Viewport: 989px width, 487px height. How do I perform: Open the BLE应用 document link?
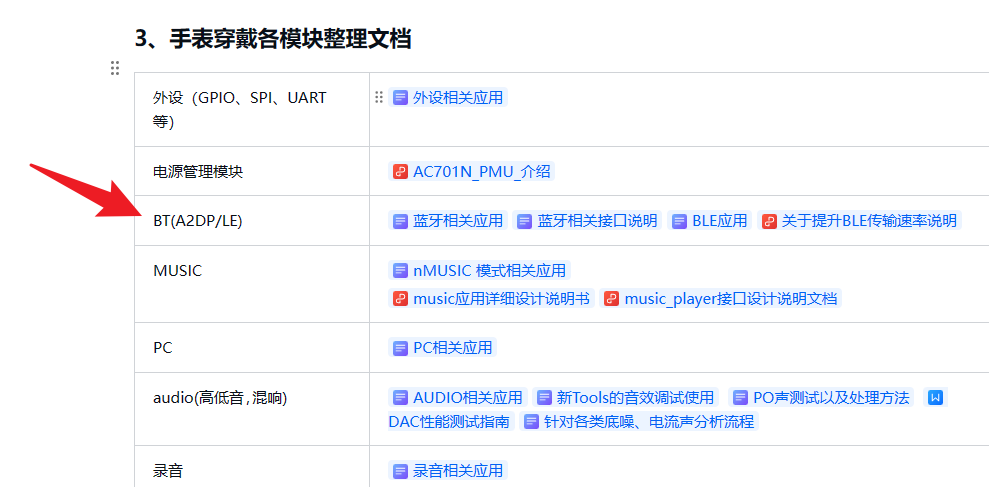[x=720, y=221]
